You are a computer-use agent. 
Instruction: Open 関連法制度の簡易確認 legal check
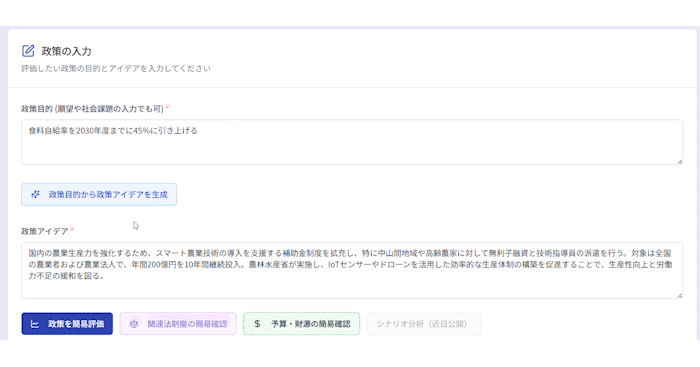coord(178,324)
